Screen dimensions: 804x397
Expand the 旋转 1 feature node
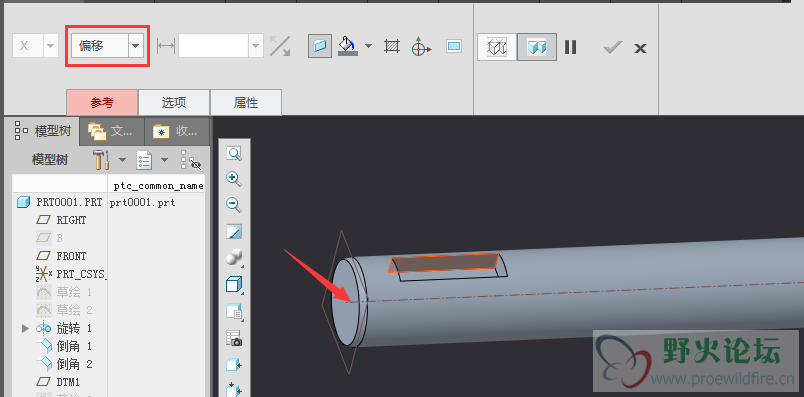(x=25, y=328)
